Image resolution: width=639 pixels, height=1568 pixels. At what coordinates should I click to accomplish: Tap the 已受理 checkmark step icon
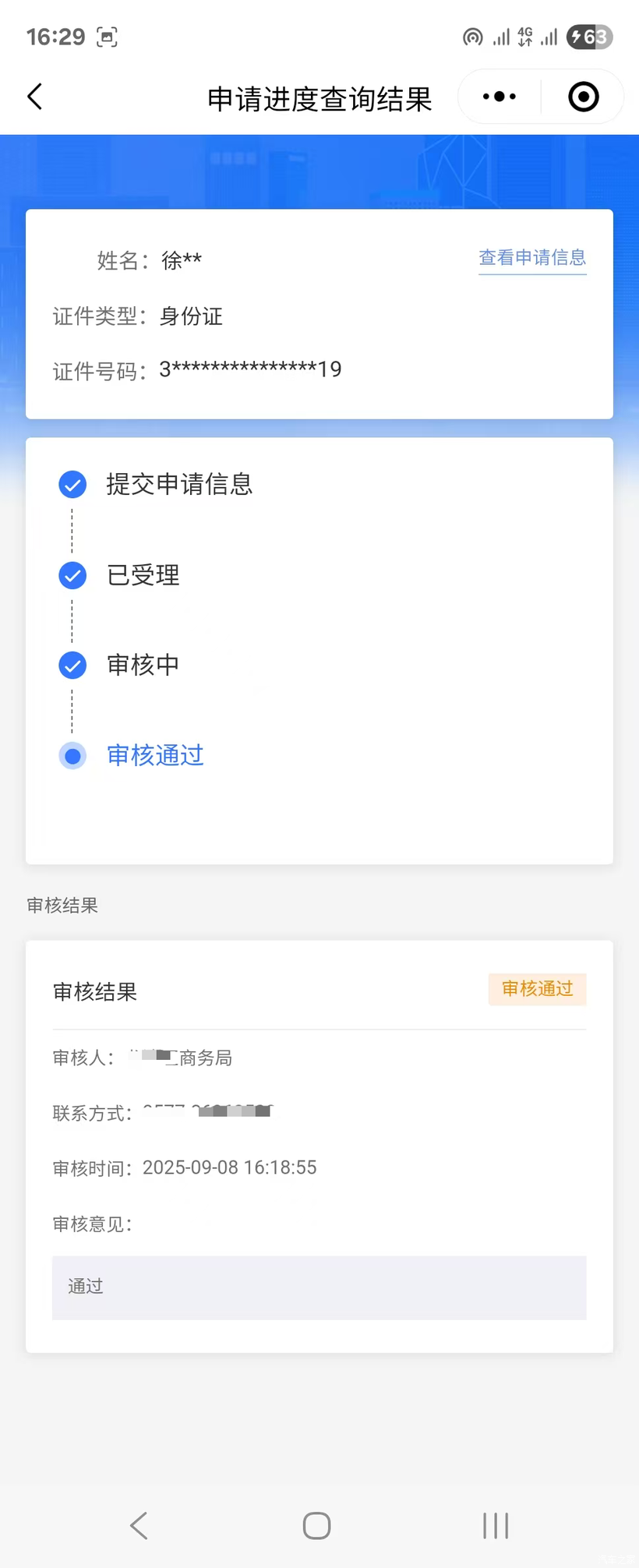[72, 575]
